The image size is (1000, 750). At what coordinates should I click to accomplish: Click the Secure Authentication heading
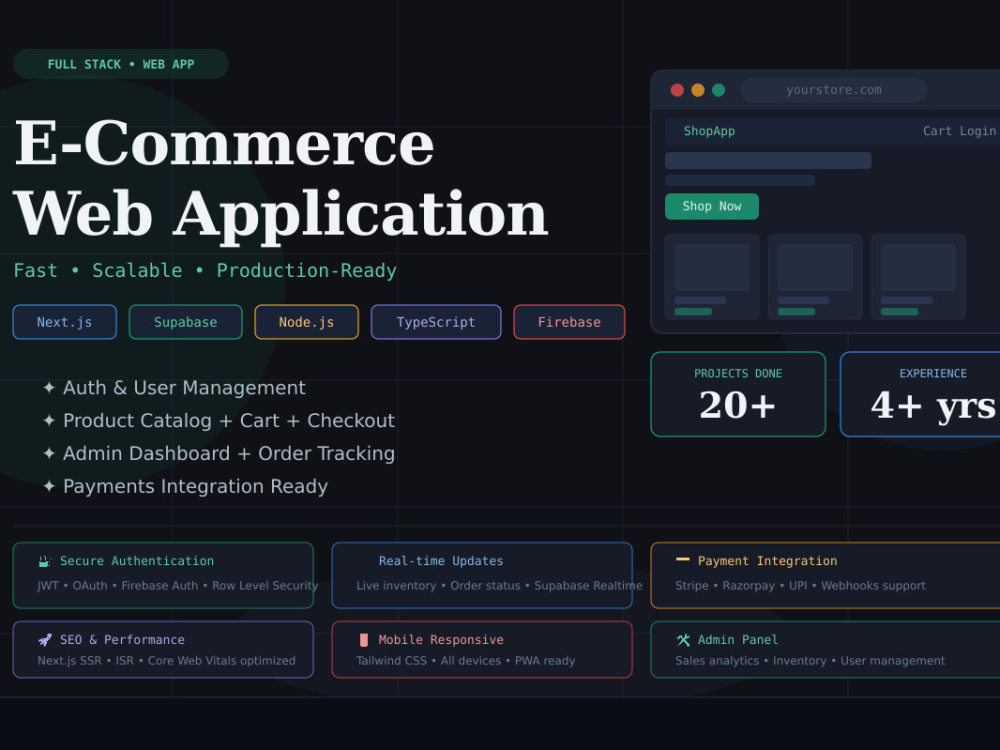tap(137, 561)
